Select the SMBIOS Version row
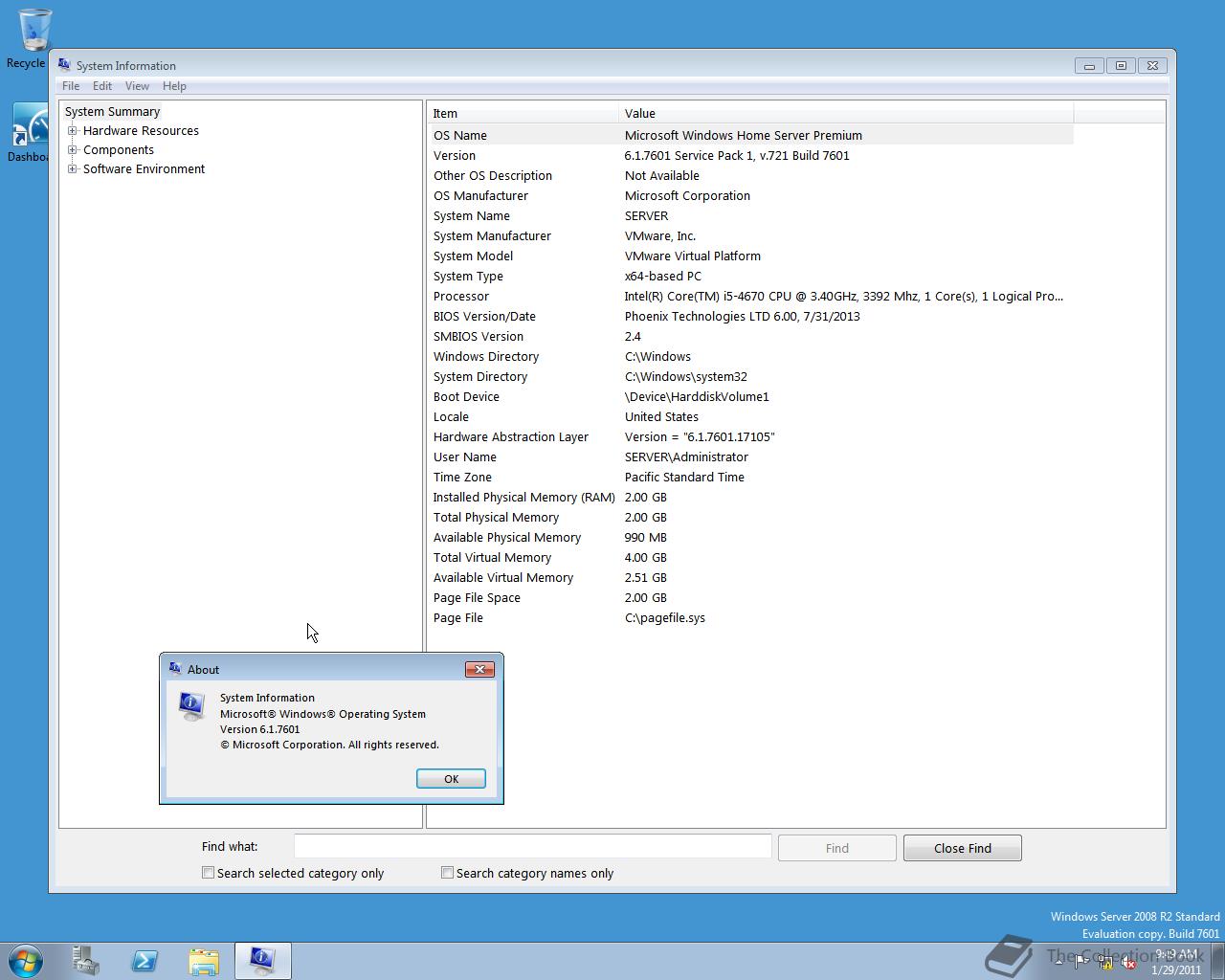The image size is (1225, 980). pos(750,336)
